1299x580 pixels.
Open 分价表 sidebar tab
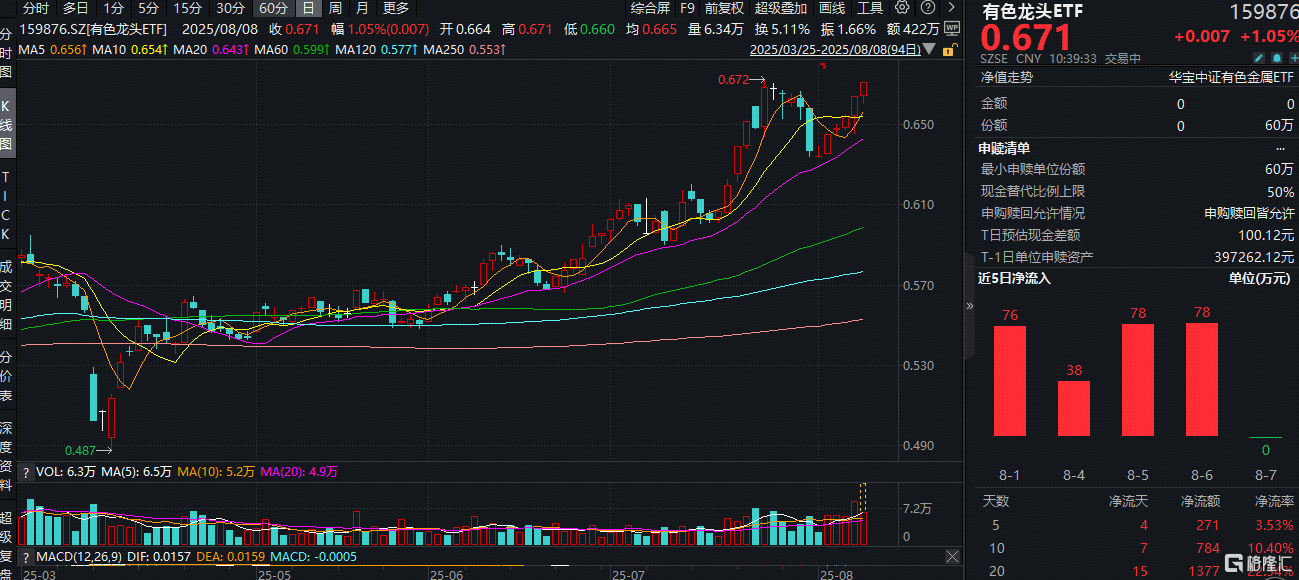tap(7, 377)
